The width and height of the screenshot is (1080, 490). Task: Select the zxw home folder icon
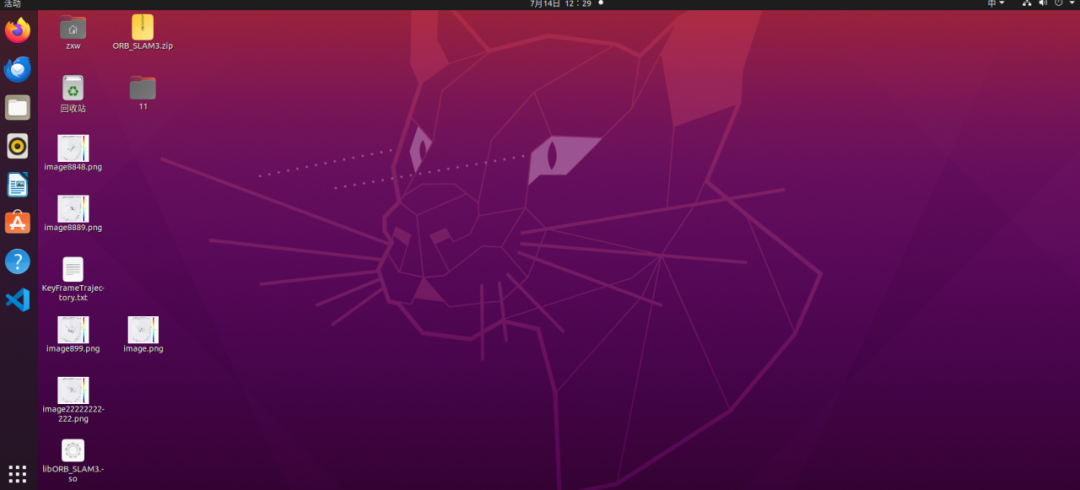pyautogui.click(x=73, y=28)
